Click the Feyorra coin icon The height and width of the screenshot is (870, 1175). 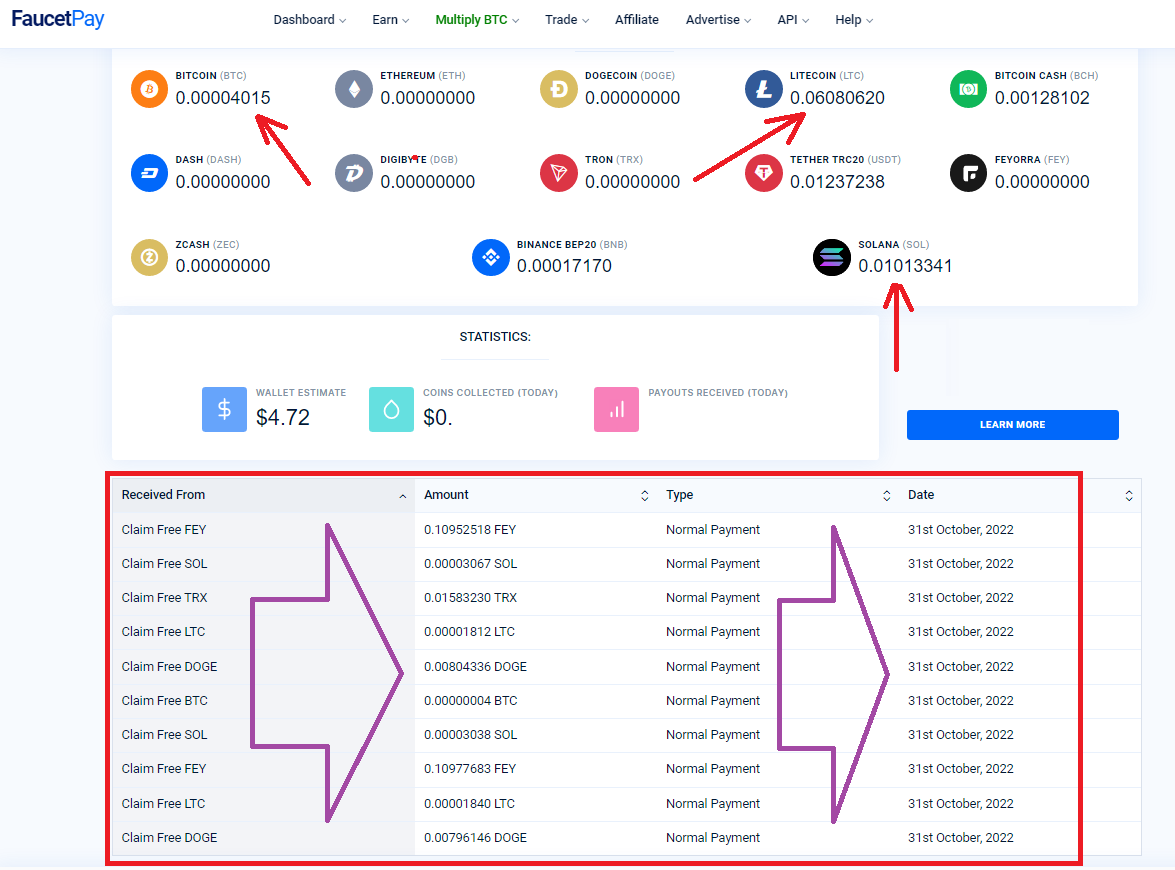point(969,173)
